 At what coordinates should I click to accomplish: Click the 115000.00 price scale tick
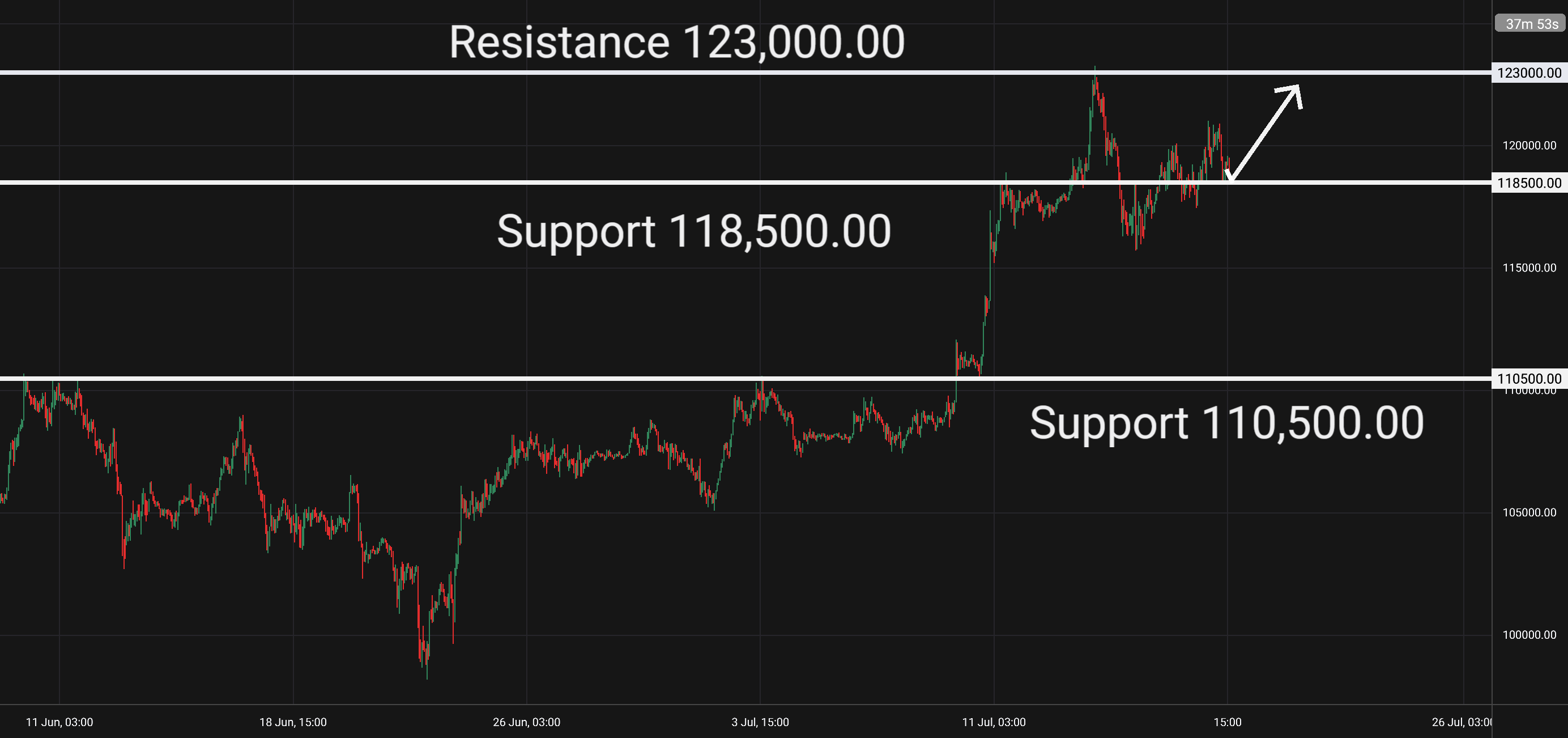point(1529,268)
